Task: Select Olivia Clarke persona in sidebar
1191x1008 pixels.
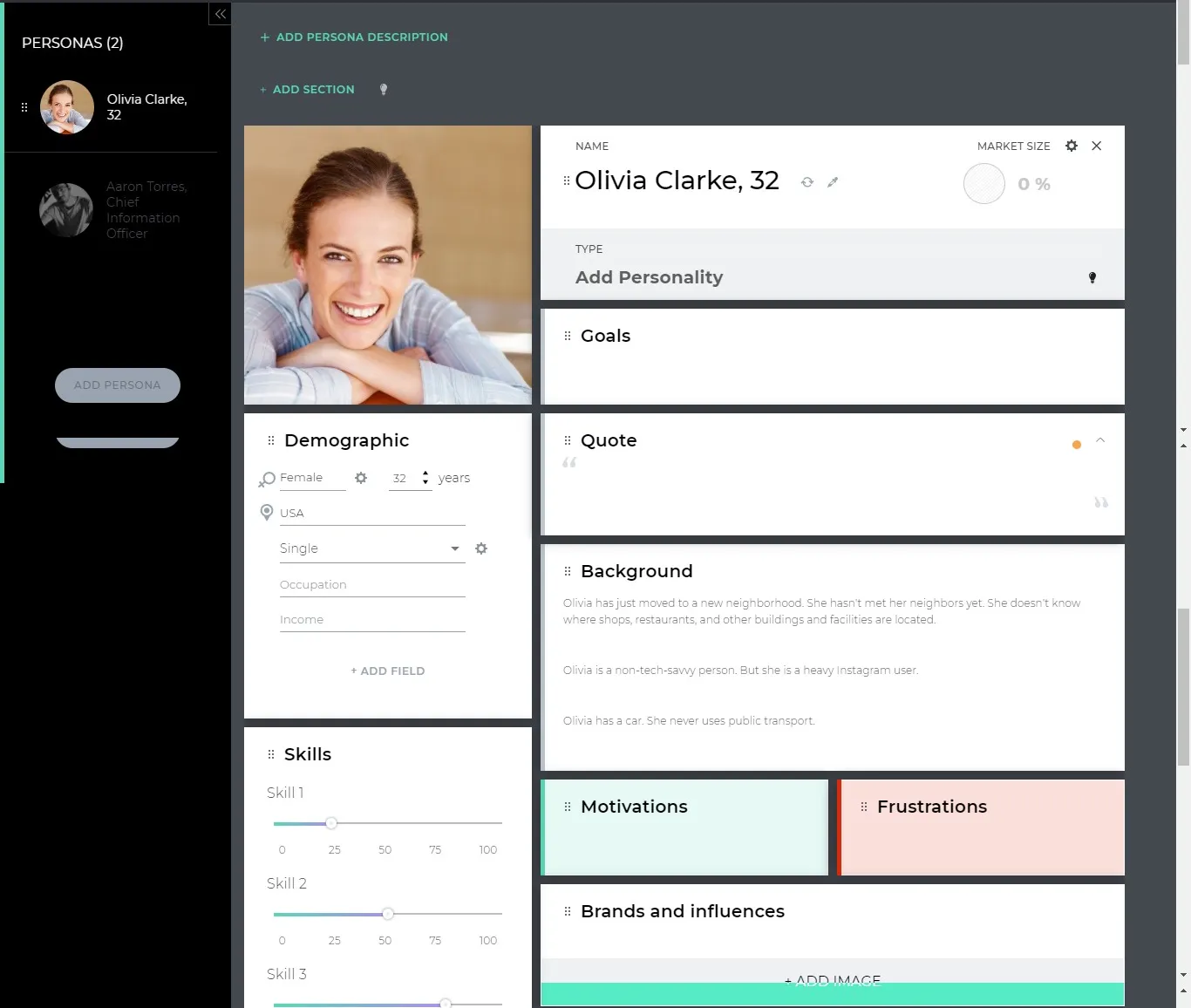Action: pos(113,107)
